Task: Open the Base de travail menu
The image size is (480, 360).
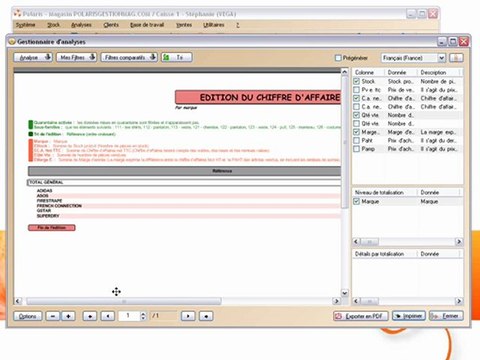Action: [x=147, y=25]
